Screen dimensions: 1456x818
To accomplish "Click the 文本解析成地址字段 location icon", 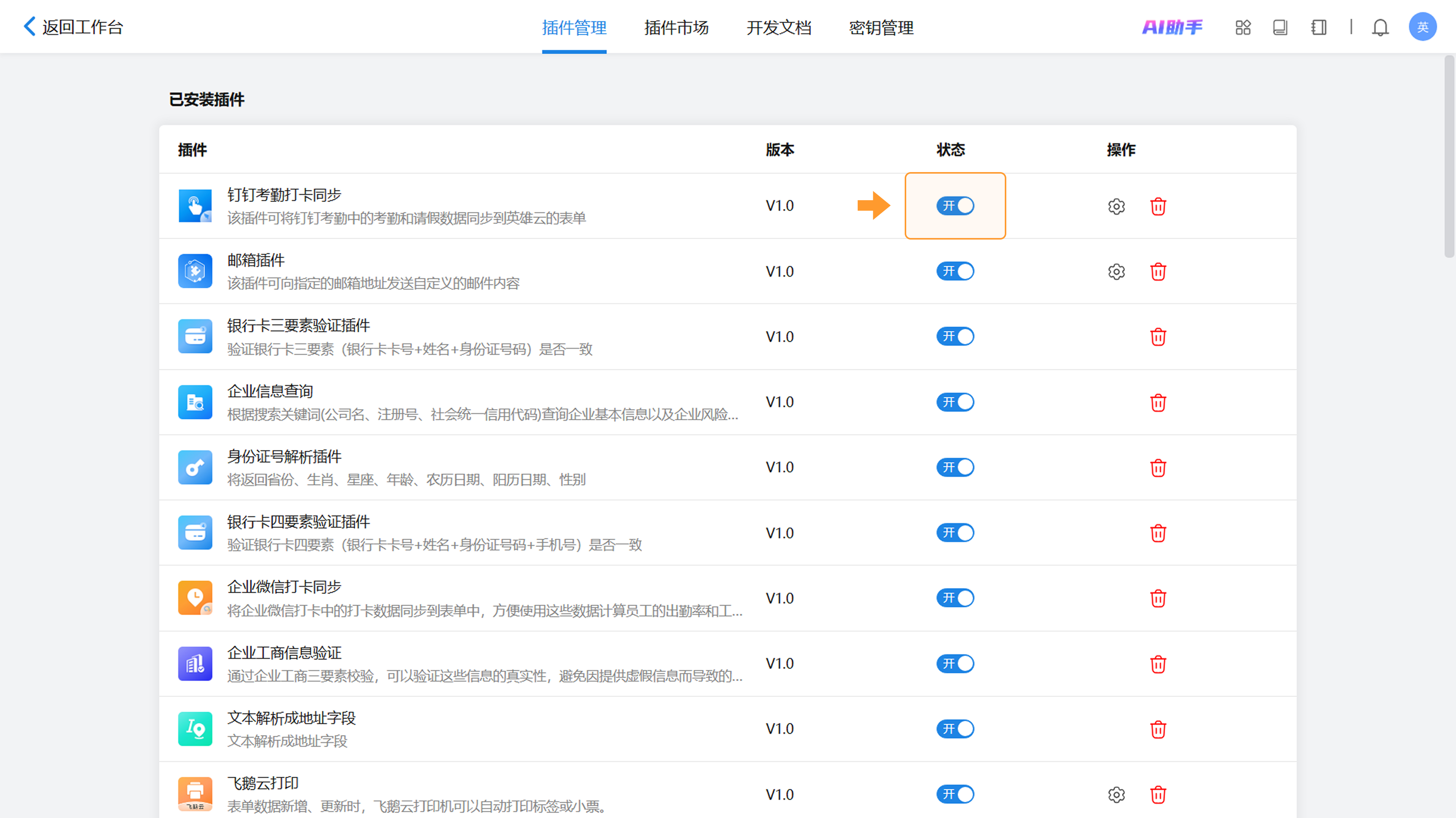I will (195, 729).
